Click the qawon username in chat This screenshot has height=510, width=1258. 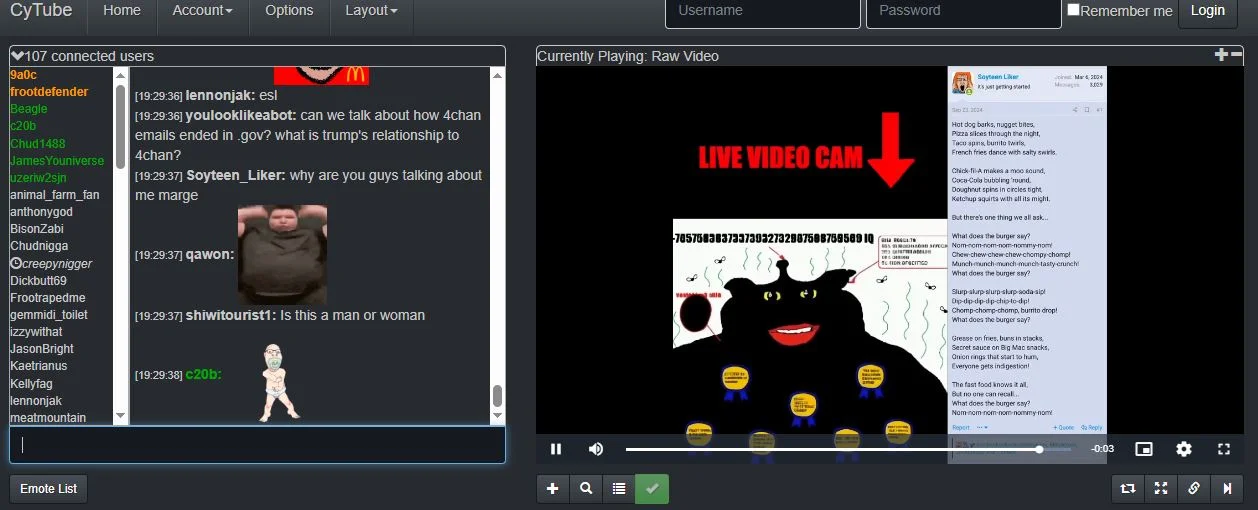(210, 255)
